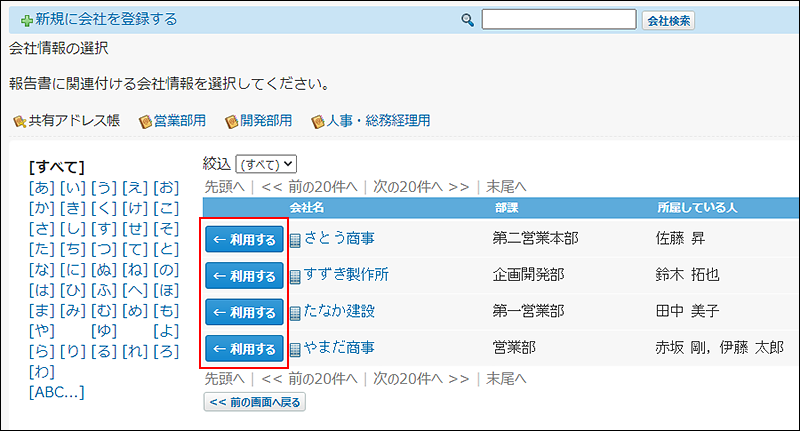Click the building icon beside やまだ商事
The width and height of the screenshot is (800, 431).
[x=295, y=349]
